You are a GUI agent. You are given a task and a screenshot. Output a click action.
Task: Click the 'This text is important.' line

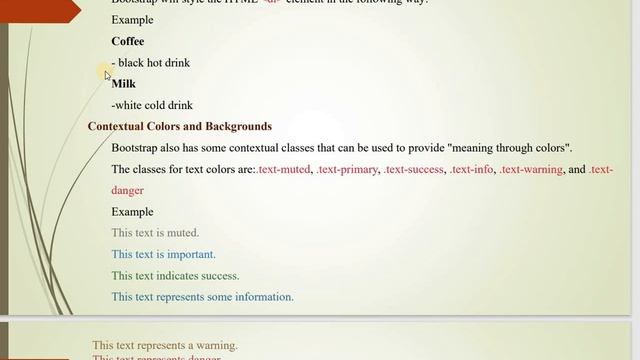(163, 254)
